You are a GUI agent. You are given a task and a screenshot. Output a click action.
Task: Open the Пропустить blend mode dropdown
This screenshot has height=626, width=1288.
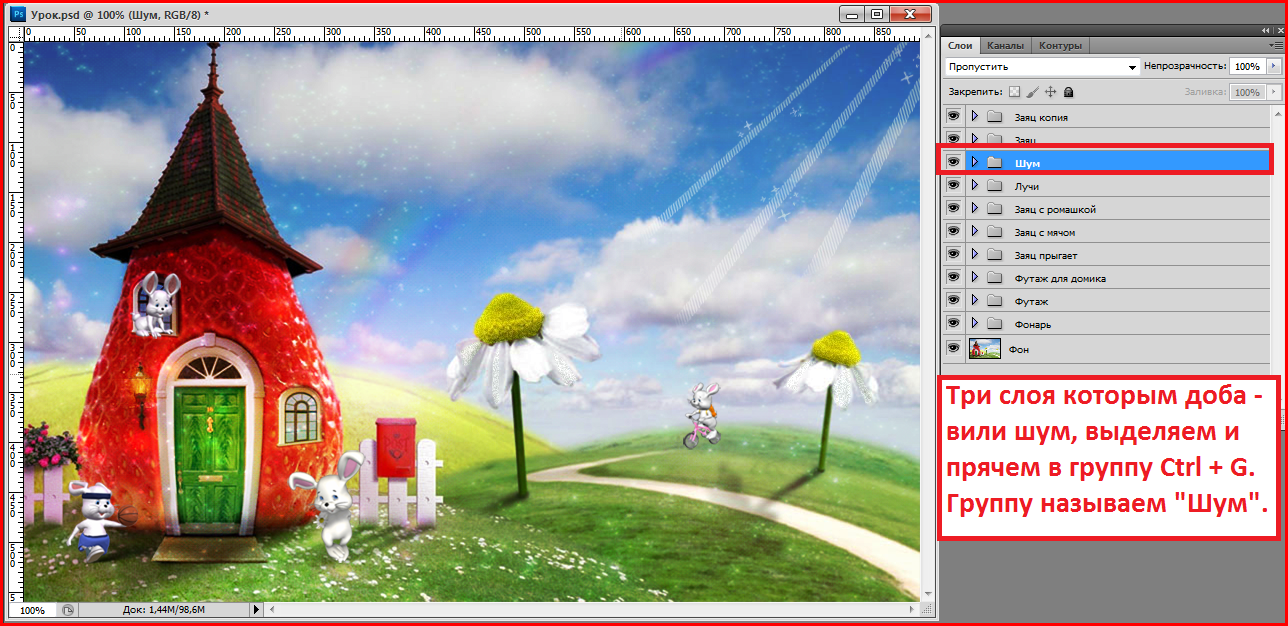(x=1042, y=67)
